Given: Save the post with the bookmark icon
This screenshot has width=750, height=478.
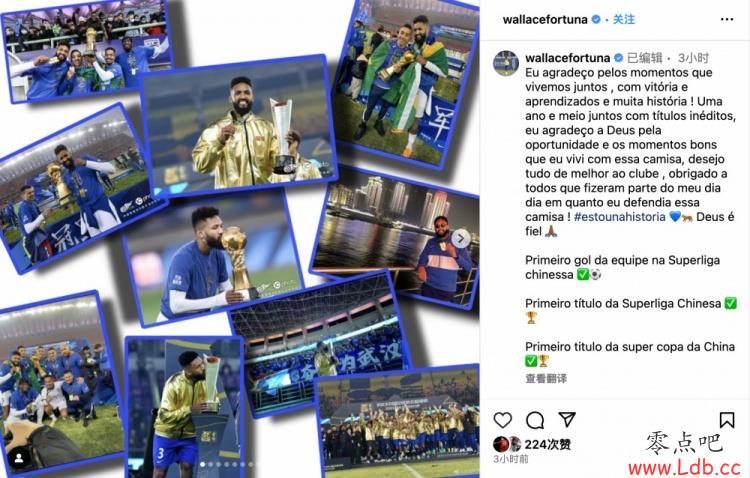Looking at the screenshot, I should [727, 420].
